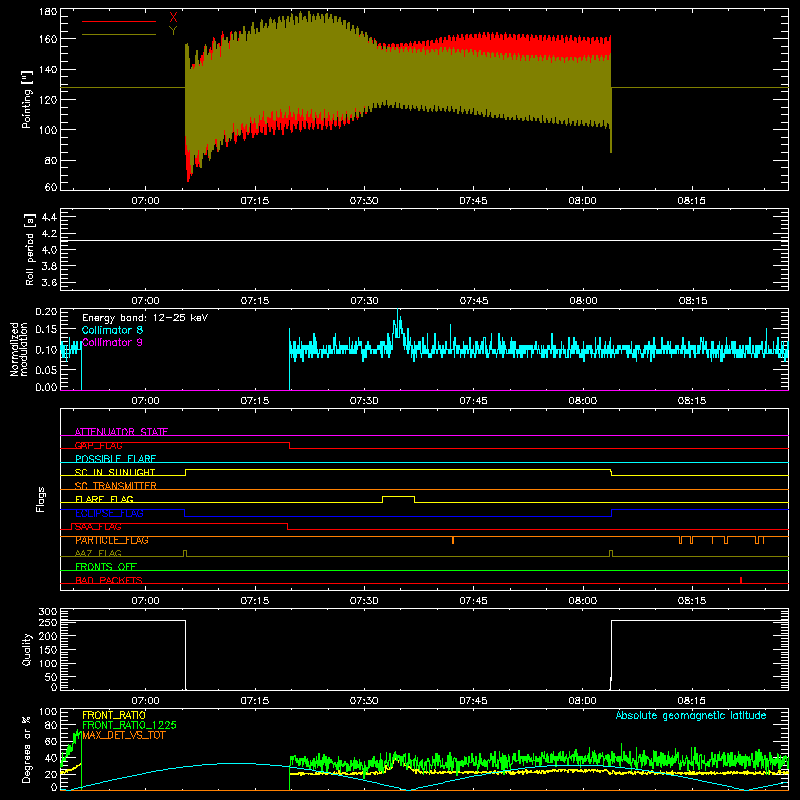Select the FRONTS_OFF label

pyautogui.click(x=106, y=567)
